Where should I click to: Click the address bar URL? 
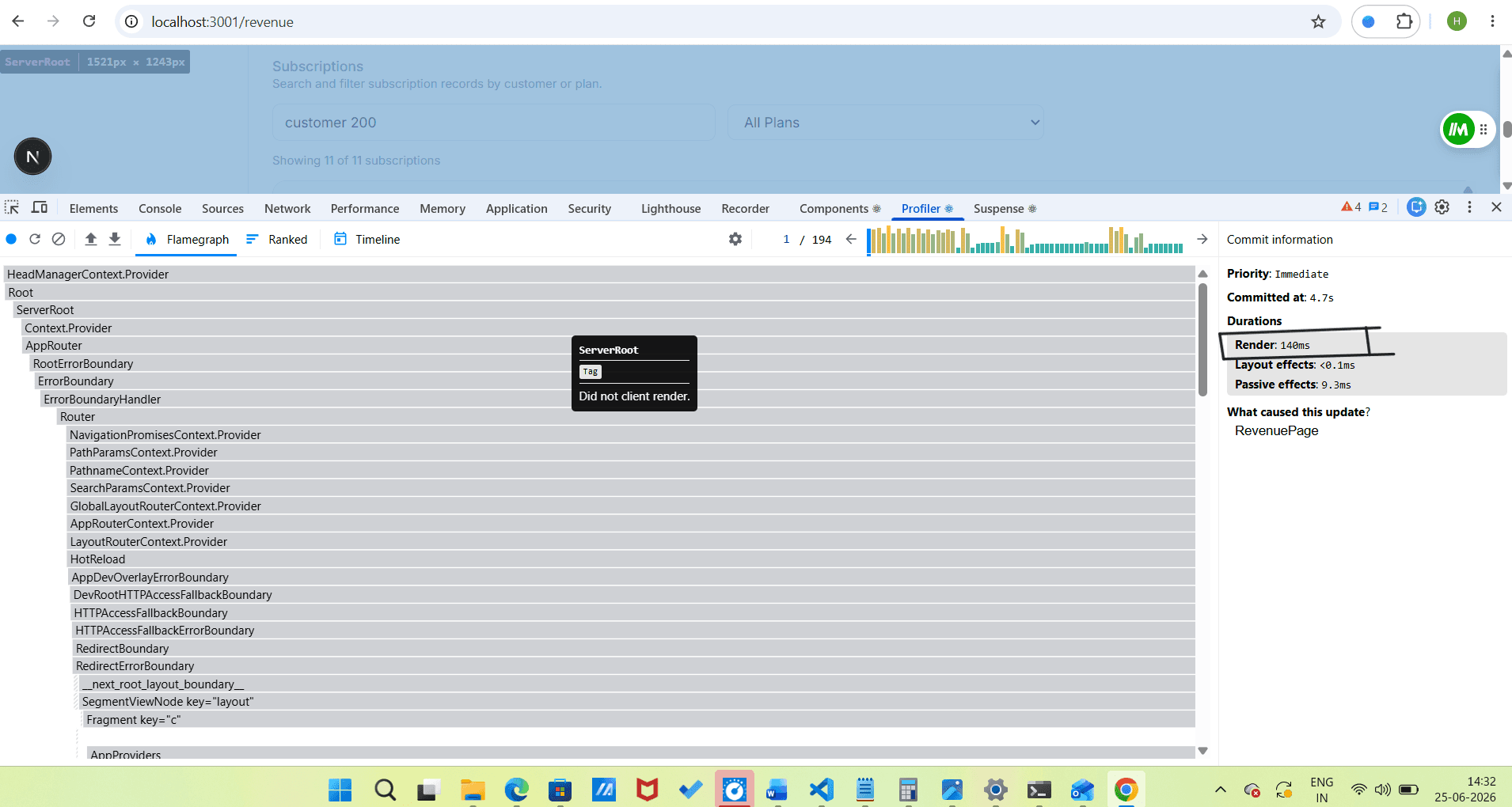pos(222,22)
